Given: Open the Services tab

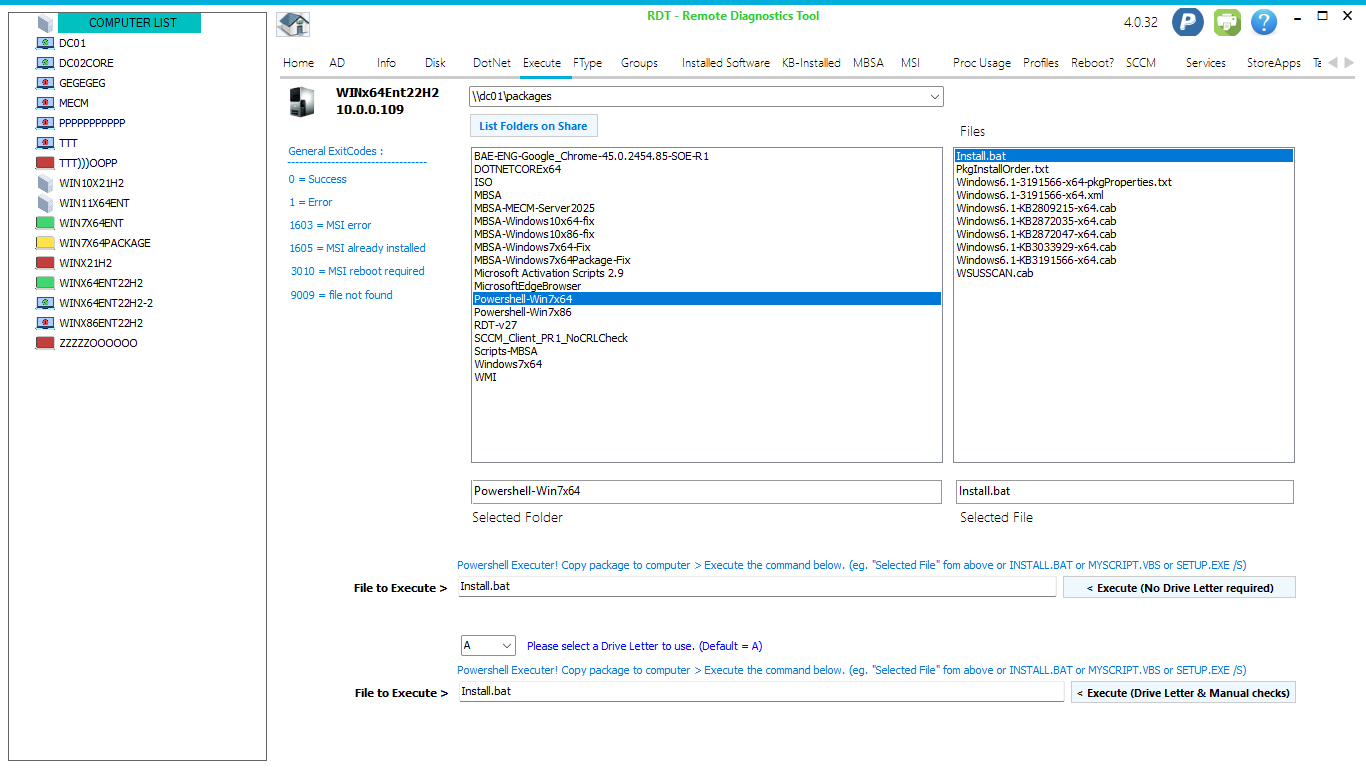Looking at the screenshot, I should [1206, 62].
